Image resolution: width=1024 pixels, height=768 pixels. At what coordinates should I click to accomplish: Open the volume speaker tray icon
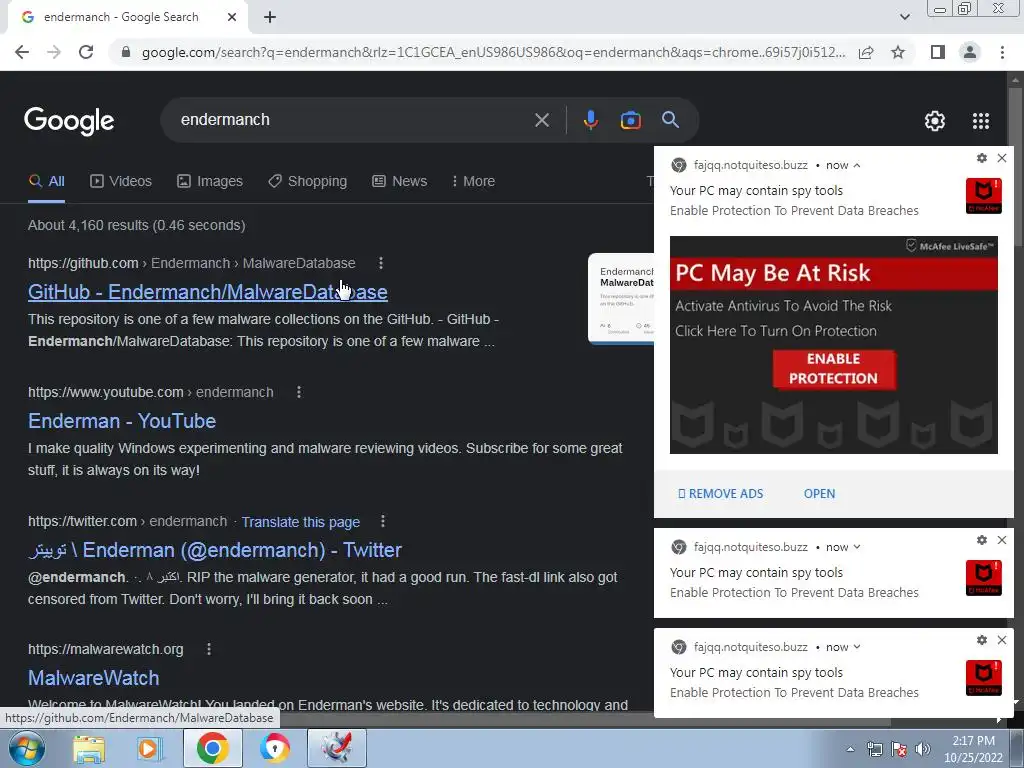[x=923, y=749]
